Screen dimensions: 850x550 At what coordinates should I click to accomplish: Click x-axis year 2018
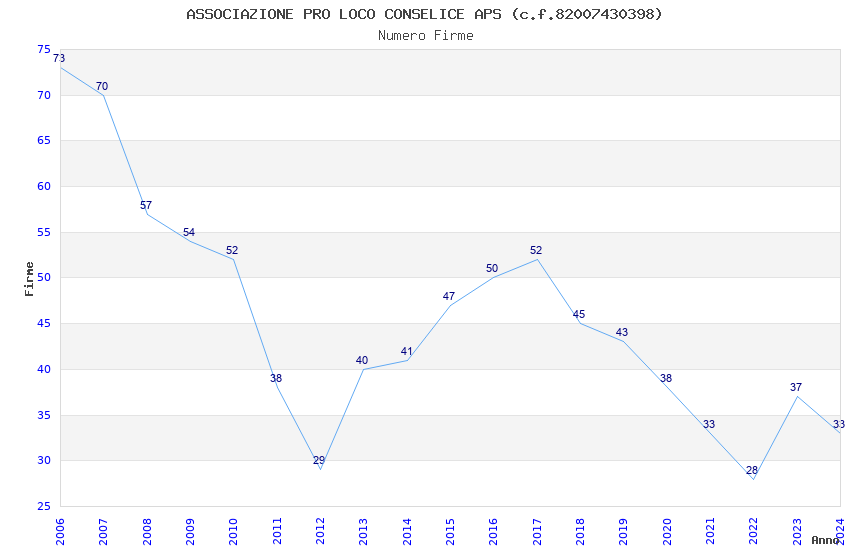581,532
